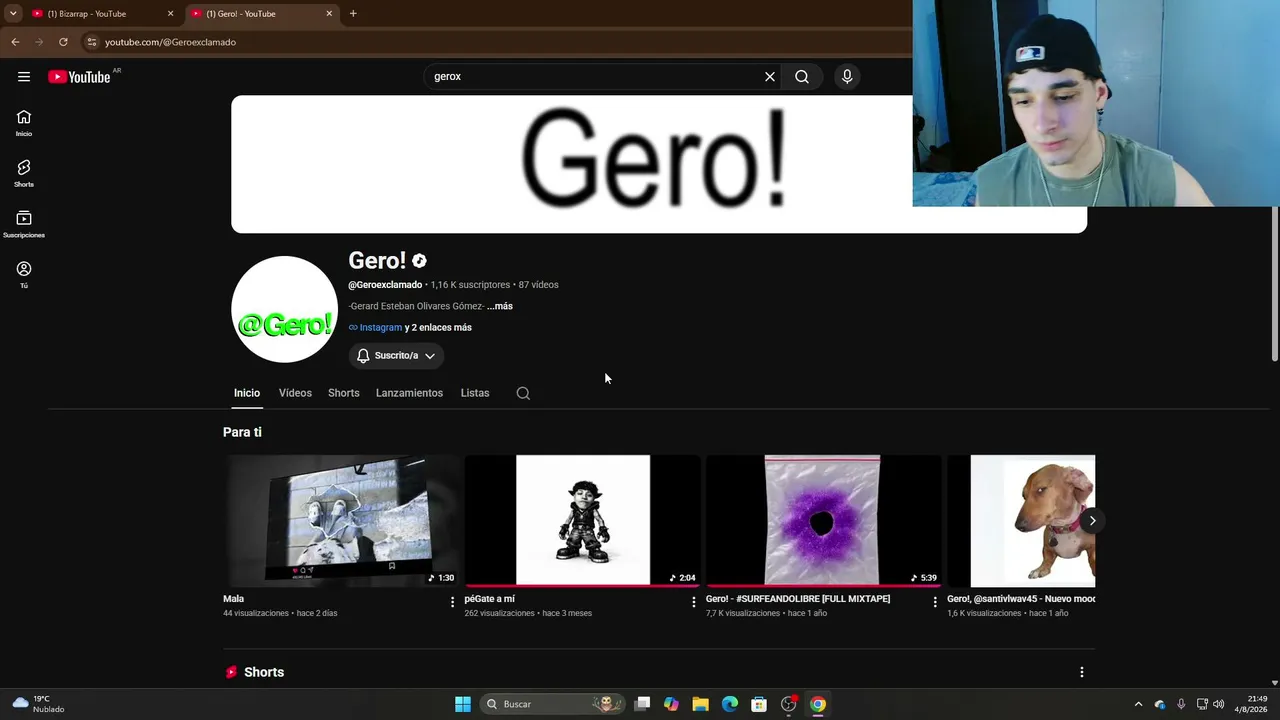Show hidden system tray icons
Screen dimensions: 1280x720
tap(1138, 704)
